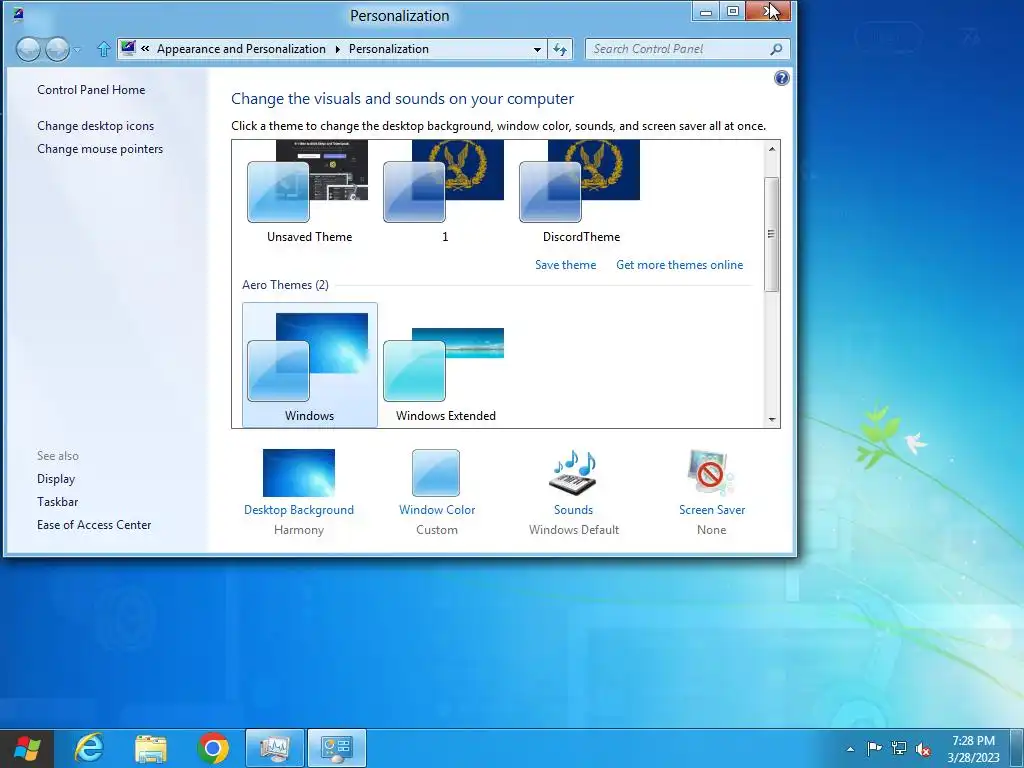
Task: Click the network tray icon
Action: (x=899, y=748)
